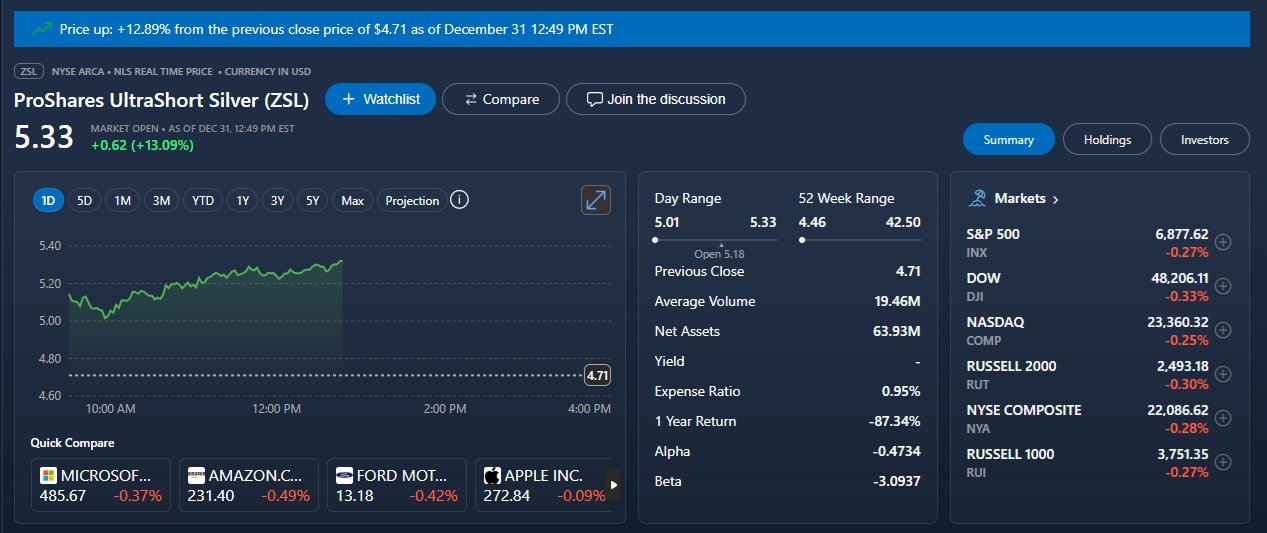Viewport: 1267px width, 533px height.
Task: Click plus icon next to RUSSELL 1000
Action: 1222,462
